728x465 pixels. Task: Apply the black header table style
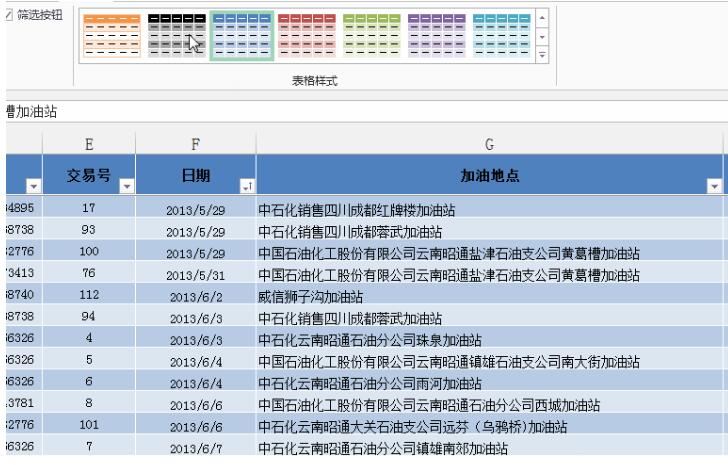(175, 33)
